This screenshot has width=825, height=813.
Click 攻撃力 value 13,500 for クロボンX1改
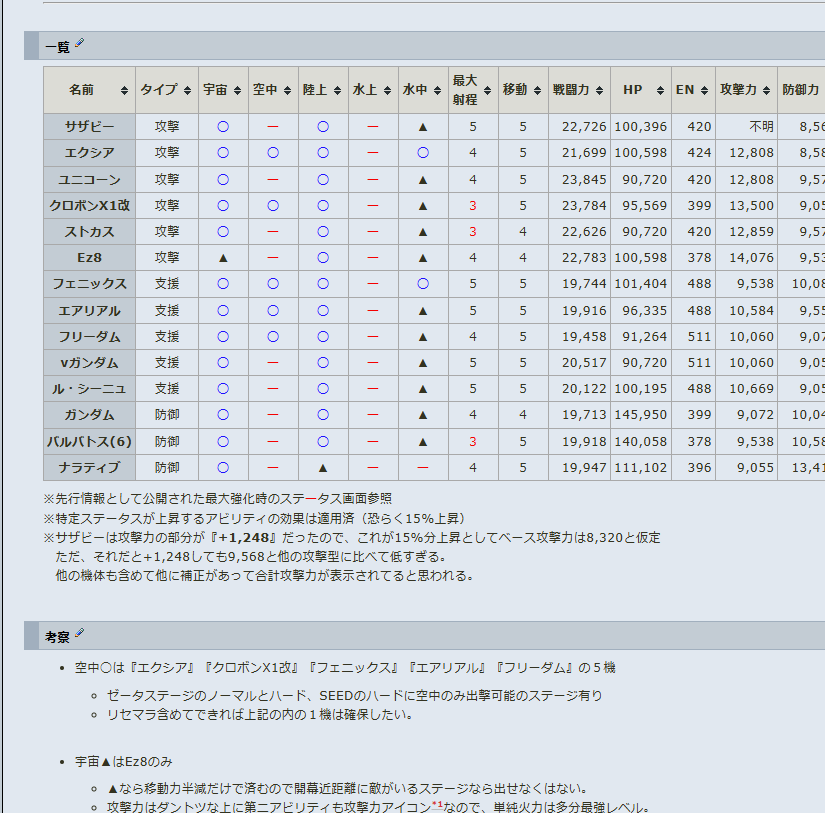point(751,206)
